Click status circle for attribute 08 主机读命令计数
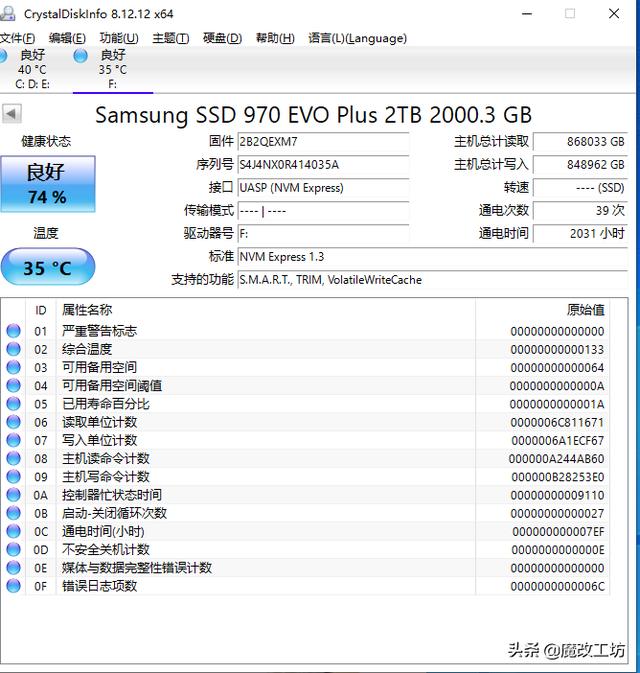 14,458
